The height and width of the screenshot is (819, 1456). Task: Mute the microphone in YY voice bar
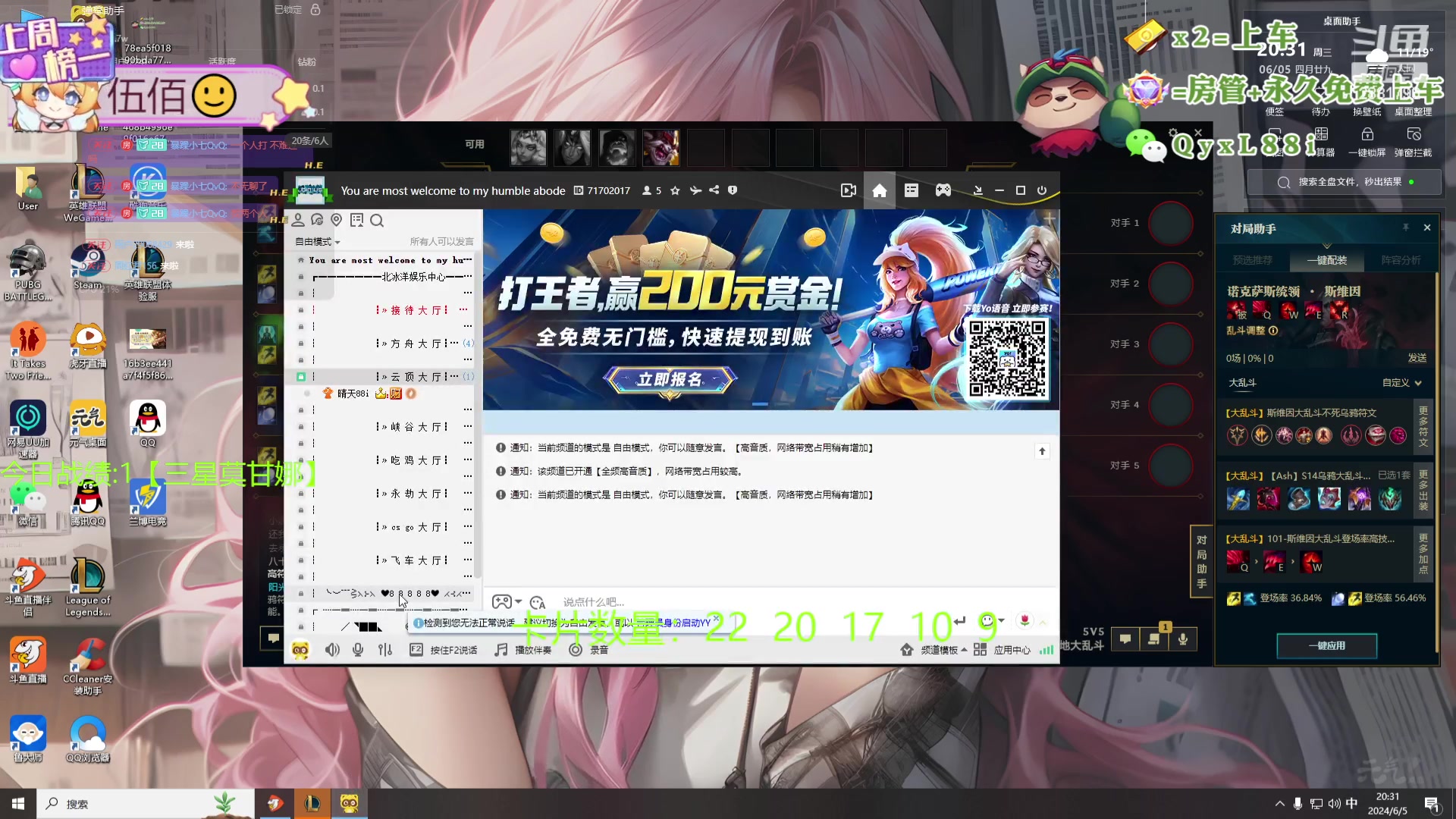point(357,650)
